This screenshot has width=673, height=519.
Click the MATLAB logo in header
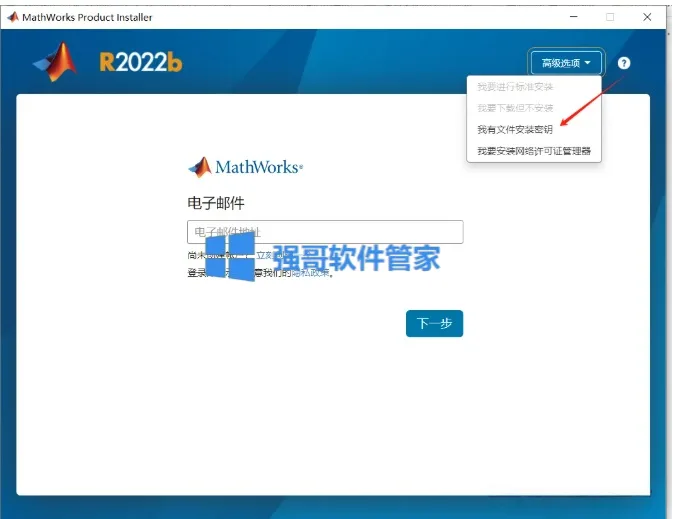coord(56,62)
